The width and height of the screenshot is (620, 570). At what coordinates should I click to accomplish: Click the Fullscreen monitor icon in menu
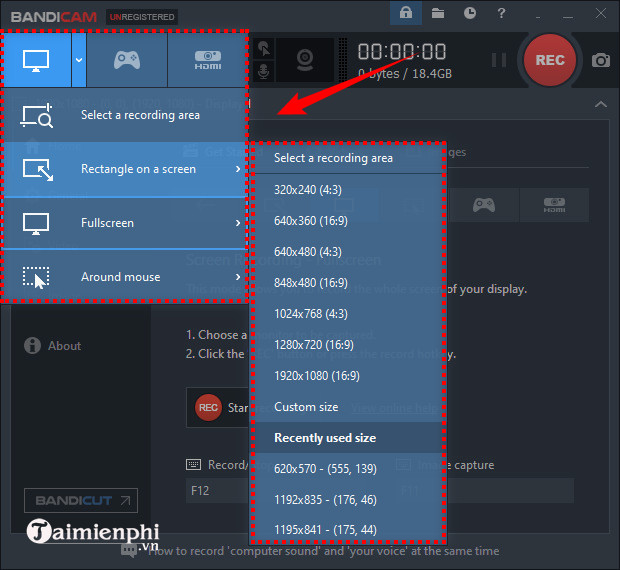(x=36, y=223)
